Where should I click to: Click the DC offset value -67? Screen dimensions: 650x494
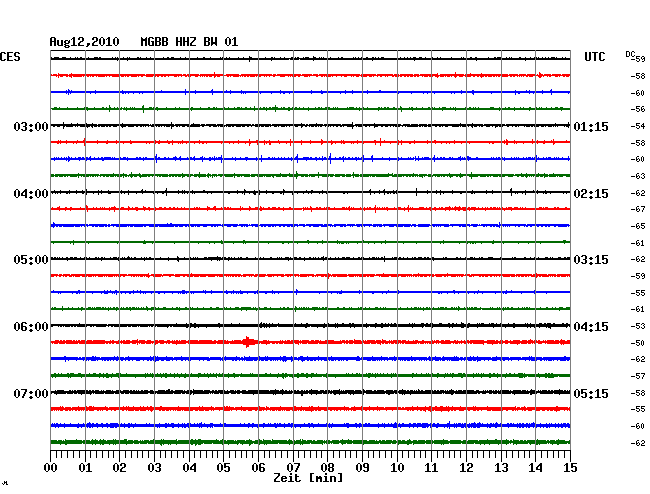click(638, 209)
